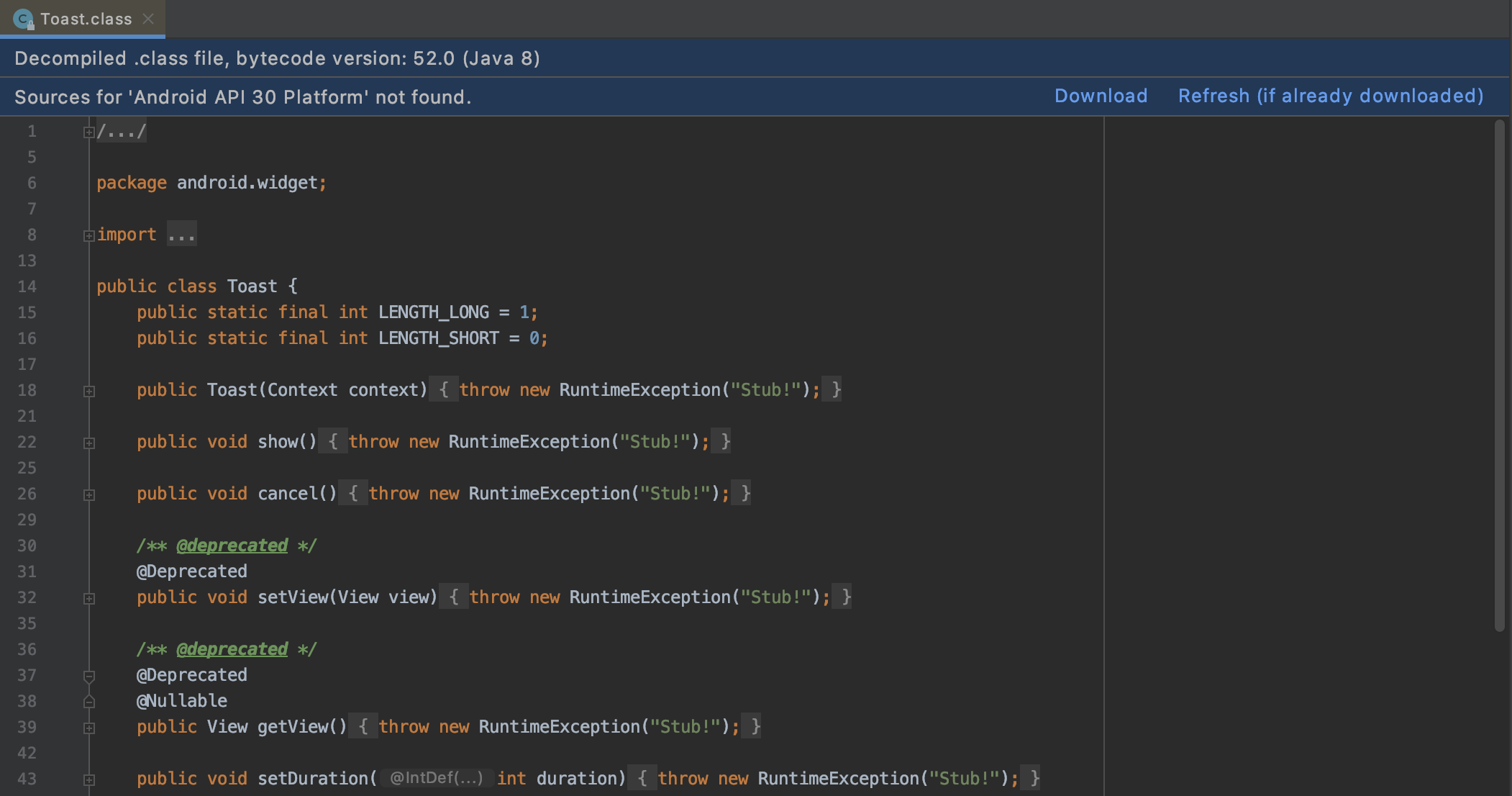Image resolution: width=1512 pixels, height=796 pixels.
Task: Expand the show() method fold icon
Action: [88, 443]
